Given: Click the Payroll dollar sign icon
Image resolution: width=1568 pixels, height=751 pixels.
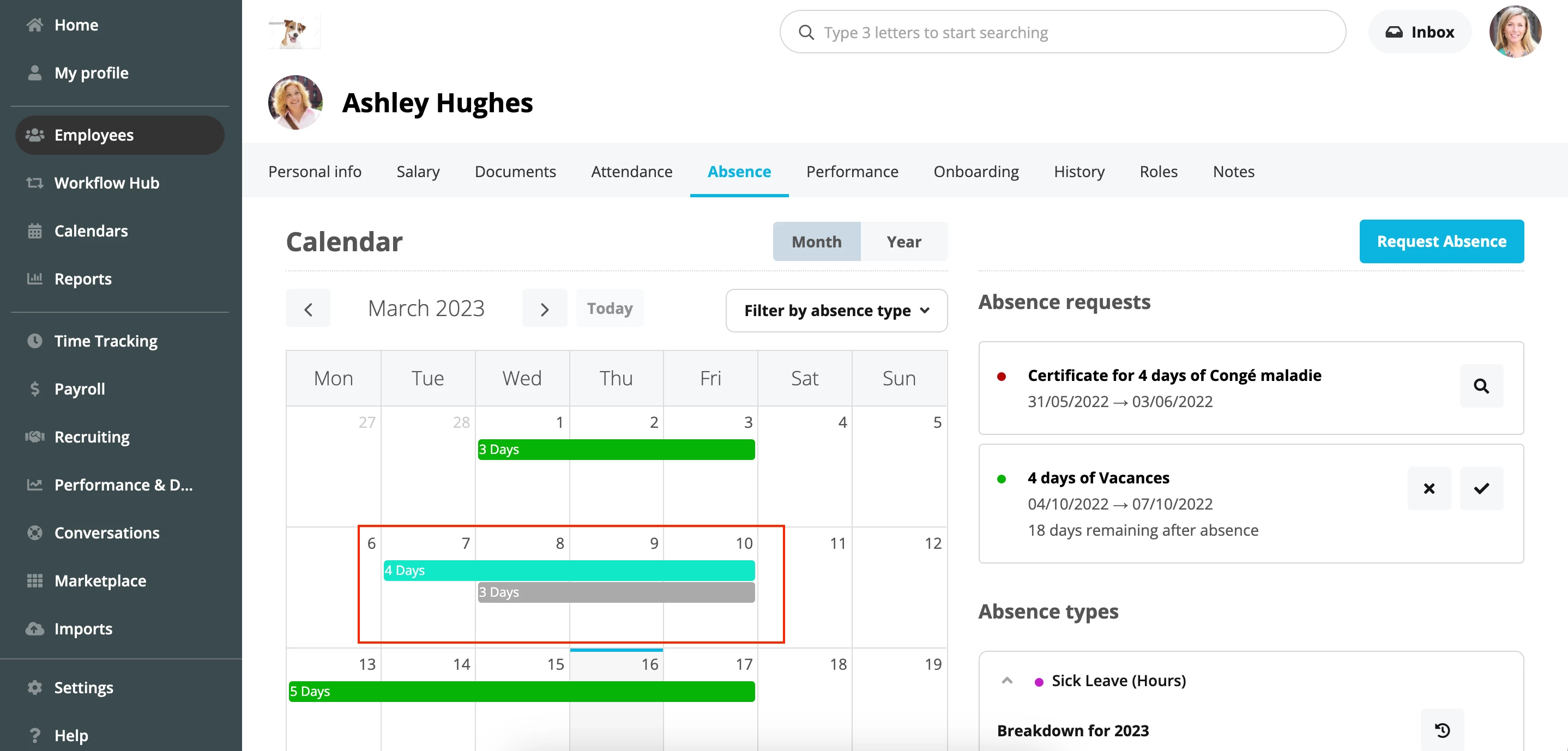Looking at the screenshot, I should point(35,389).
